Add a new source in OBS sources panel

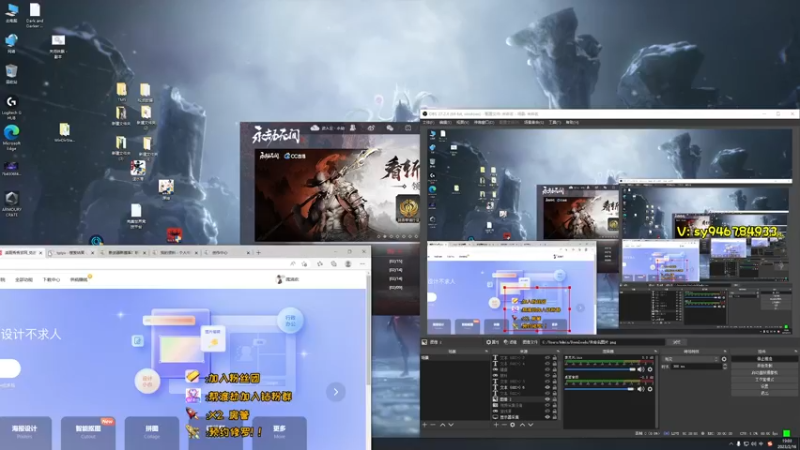(x=496, y=424)
